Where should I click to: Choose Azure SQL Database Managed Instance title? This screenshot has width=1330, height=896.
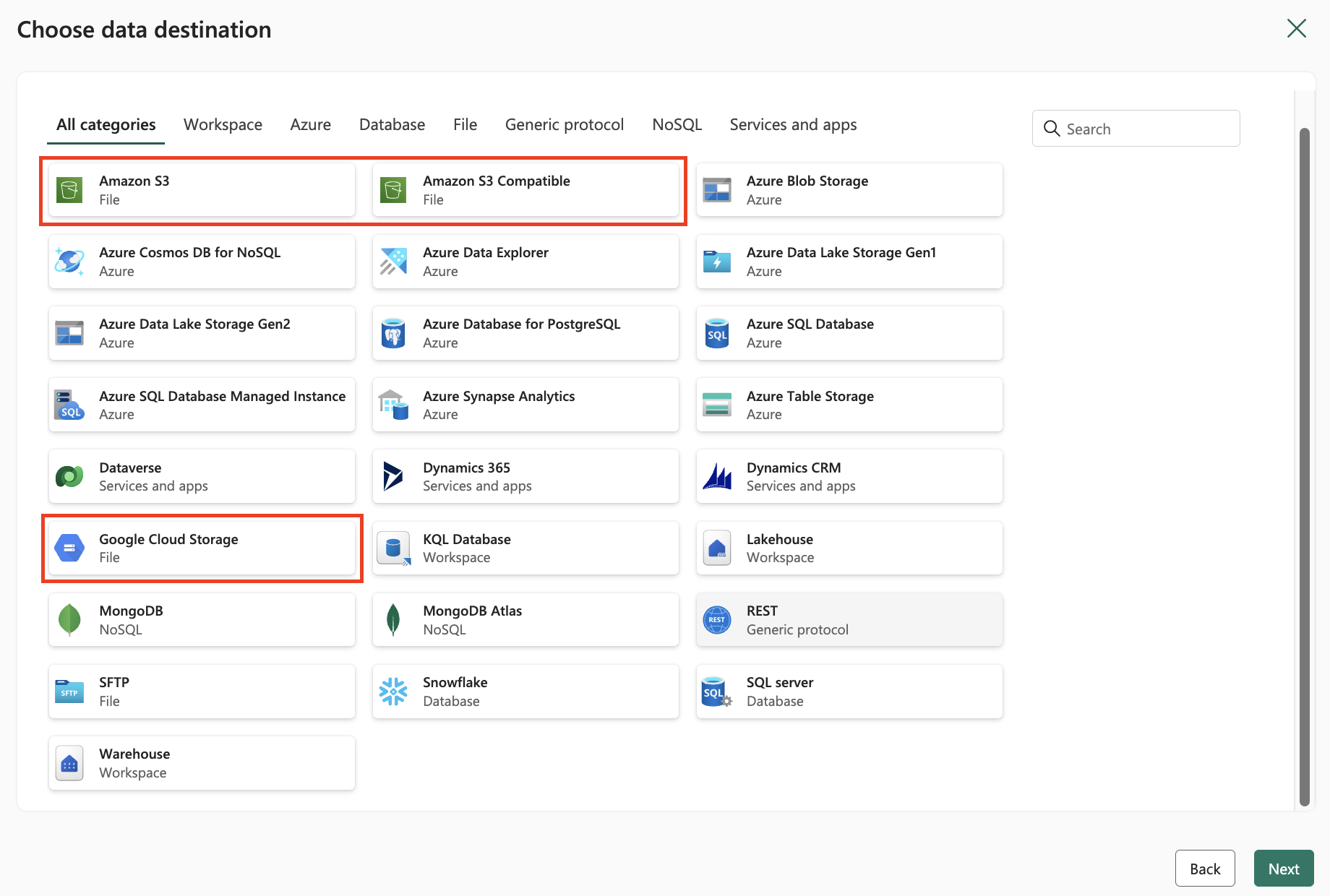223,396
